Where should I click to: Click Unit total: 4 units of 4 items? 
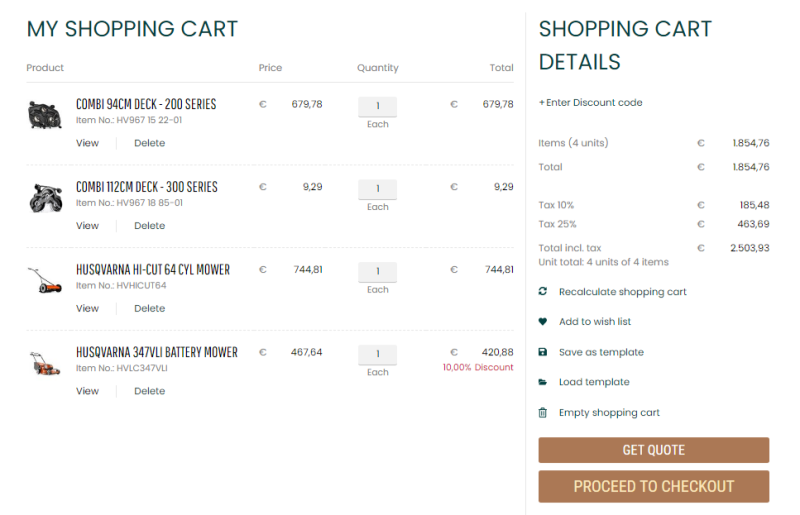click(x=603, y=262)
